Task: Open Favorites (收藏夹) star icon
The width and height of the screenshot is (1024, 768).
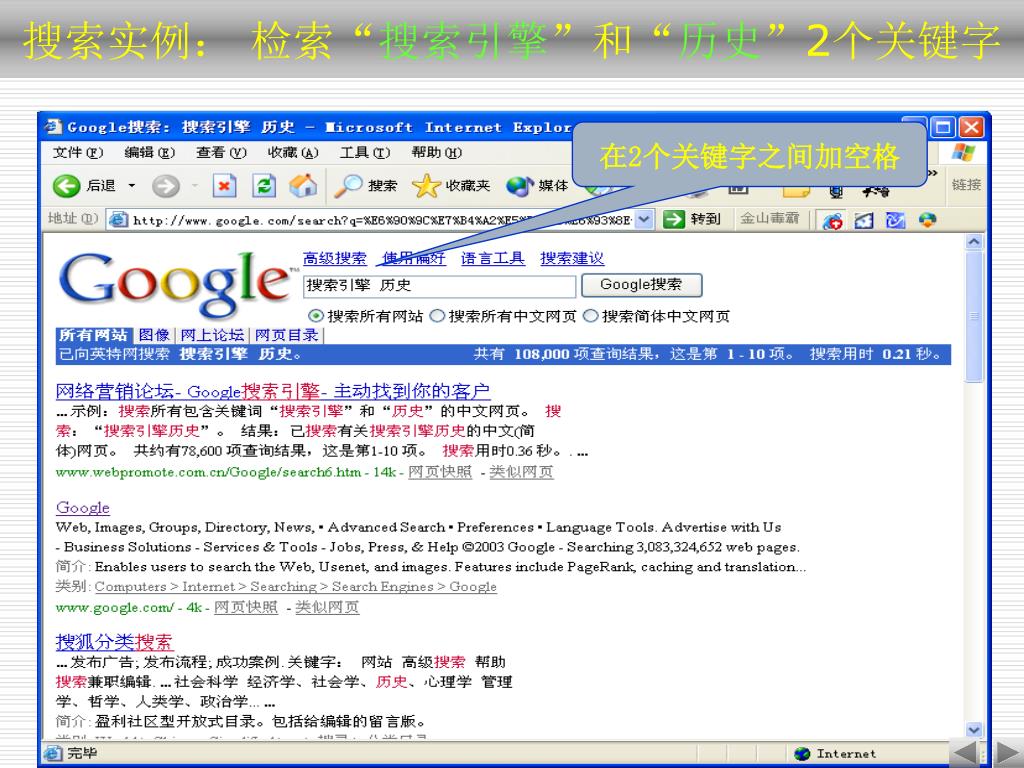Action: [x=451, y=186]
